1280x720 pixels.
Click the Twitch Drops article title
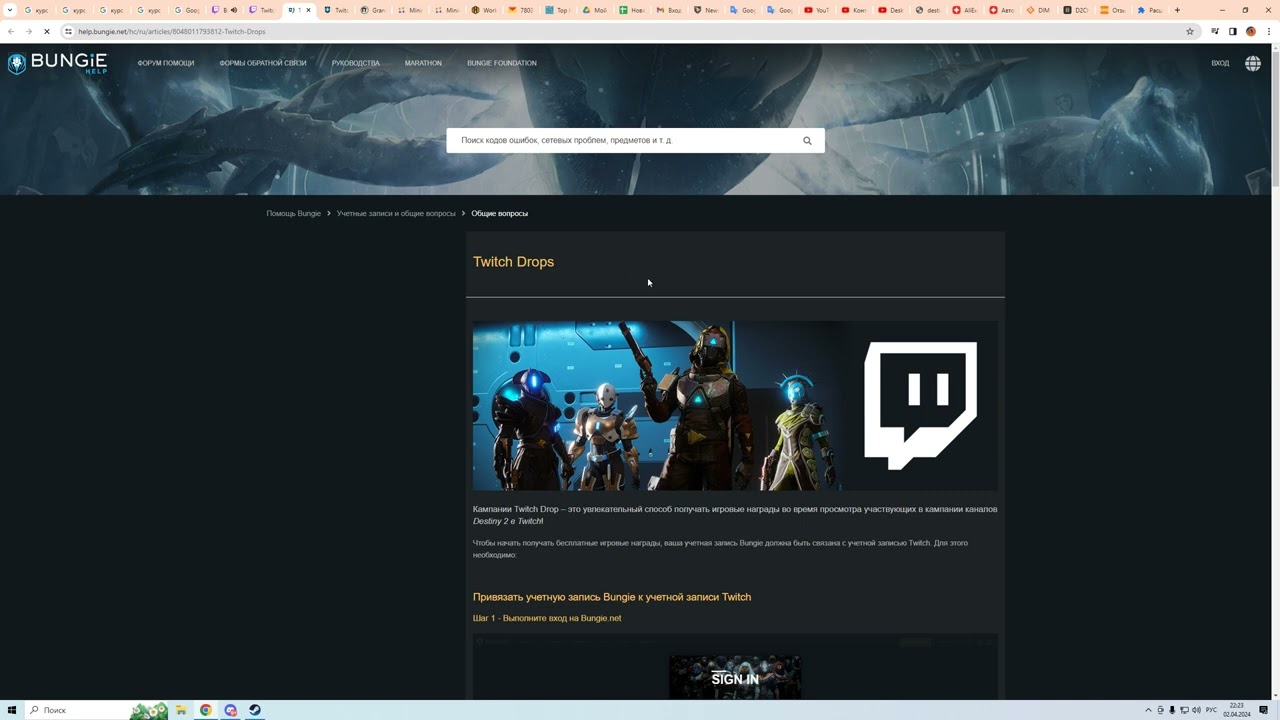click(513, 262)
